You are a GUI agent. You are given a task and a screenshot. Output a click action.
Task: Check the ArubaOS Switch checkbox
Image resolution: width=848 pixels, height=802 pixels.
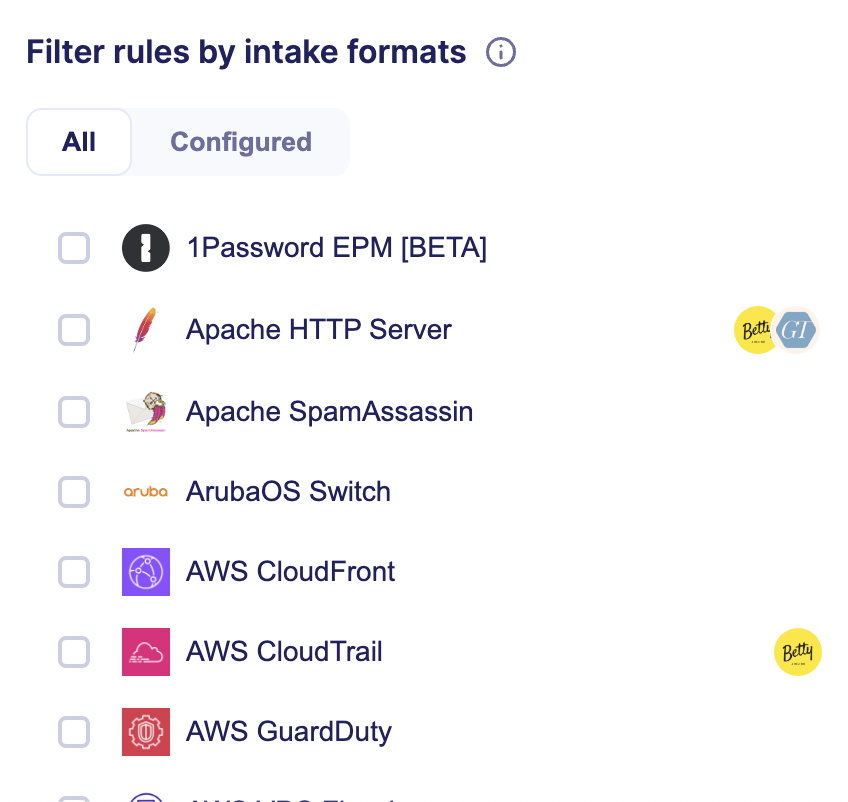click(x=74, y=491)
